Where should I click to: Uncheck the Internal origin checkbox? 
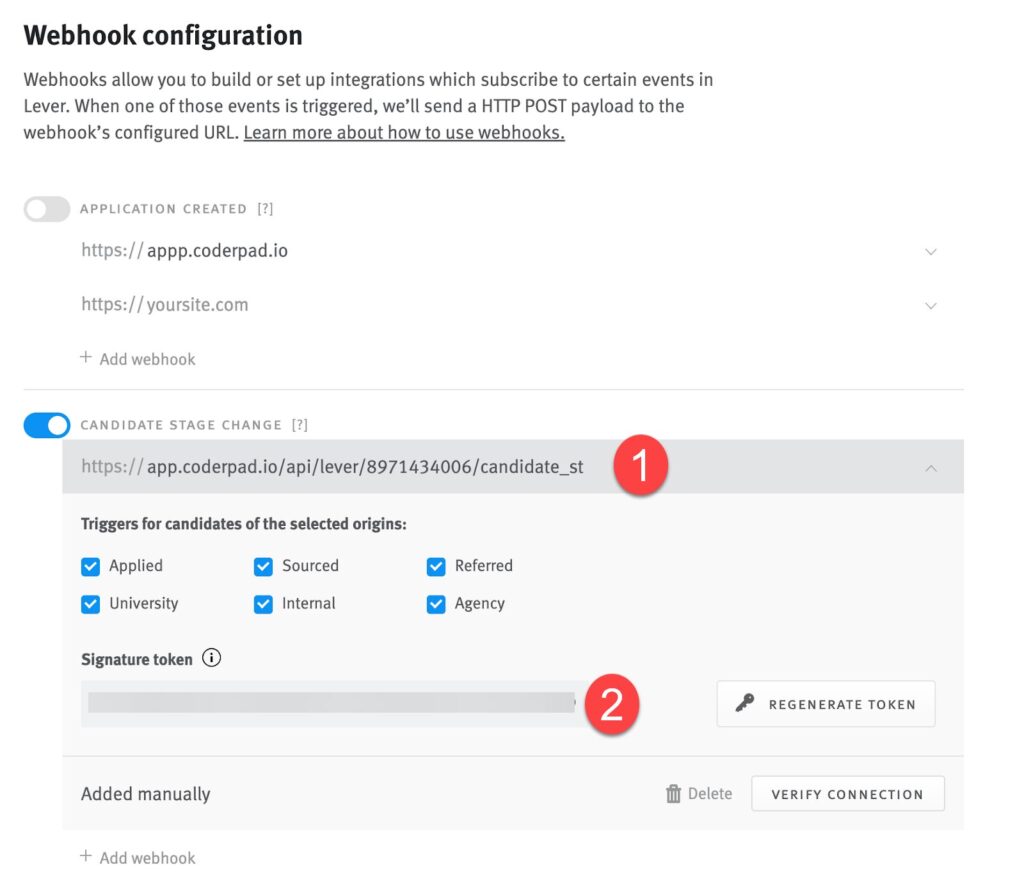point(262,604)
